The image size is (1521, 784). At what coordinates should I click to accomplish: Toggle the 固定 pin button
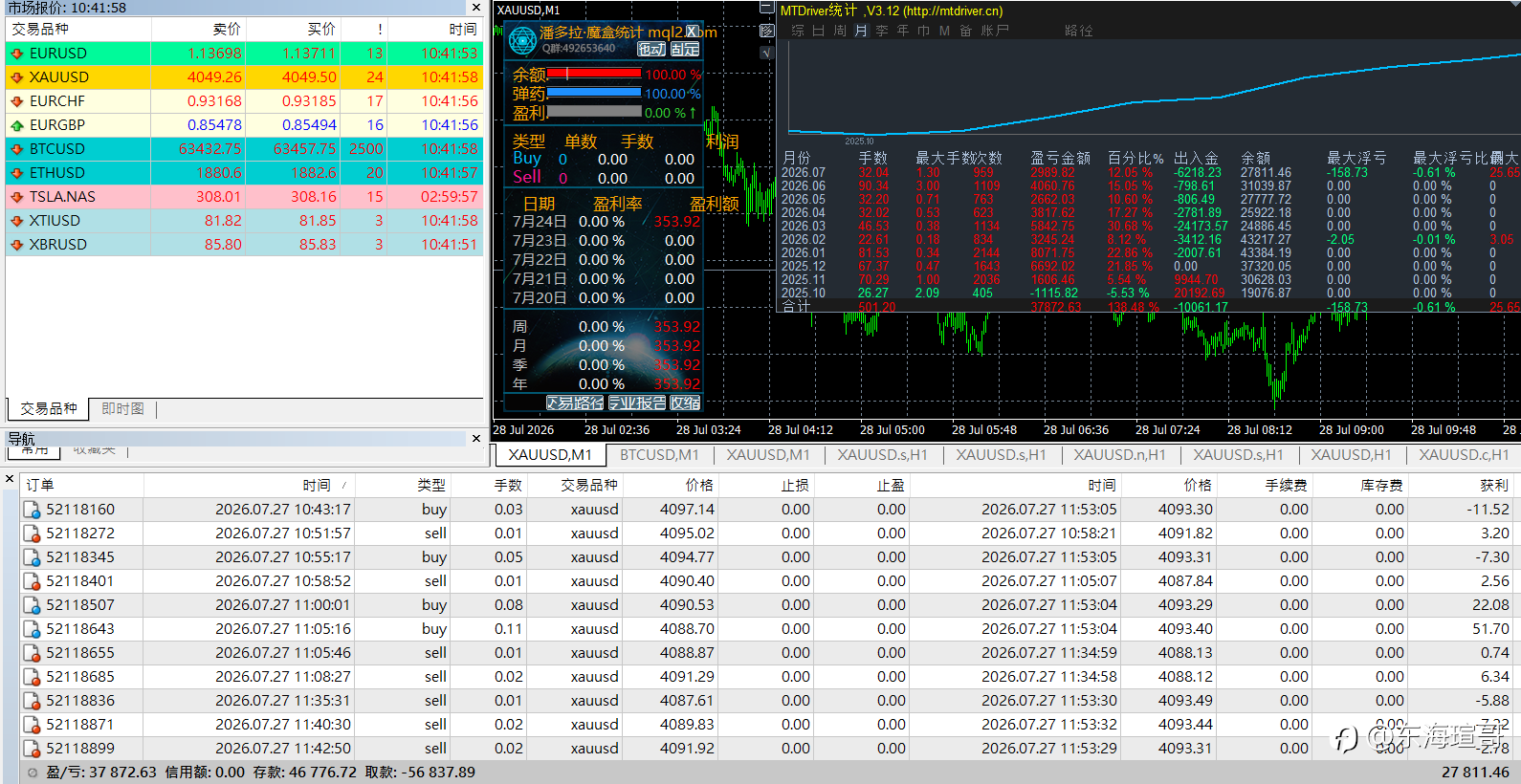(x=685, y=49)
